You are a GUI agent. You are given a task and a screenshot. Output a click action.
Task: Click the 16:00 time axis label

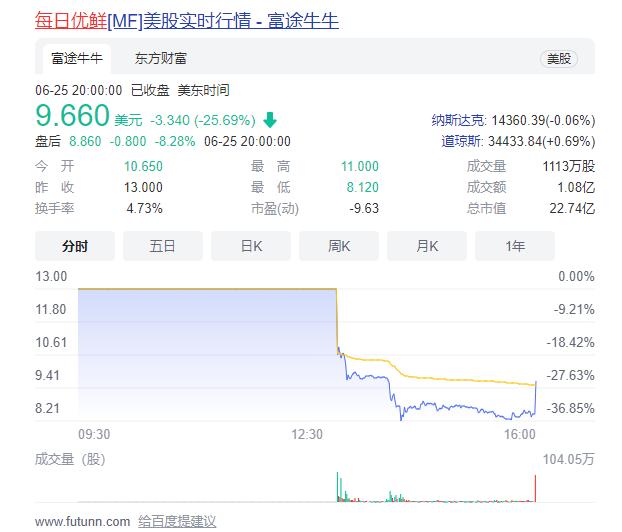[x=520, y=434]
